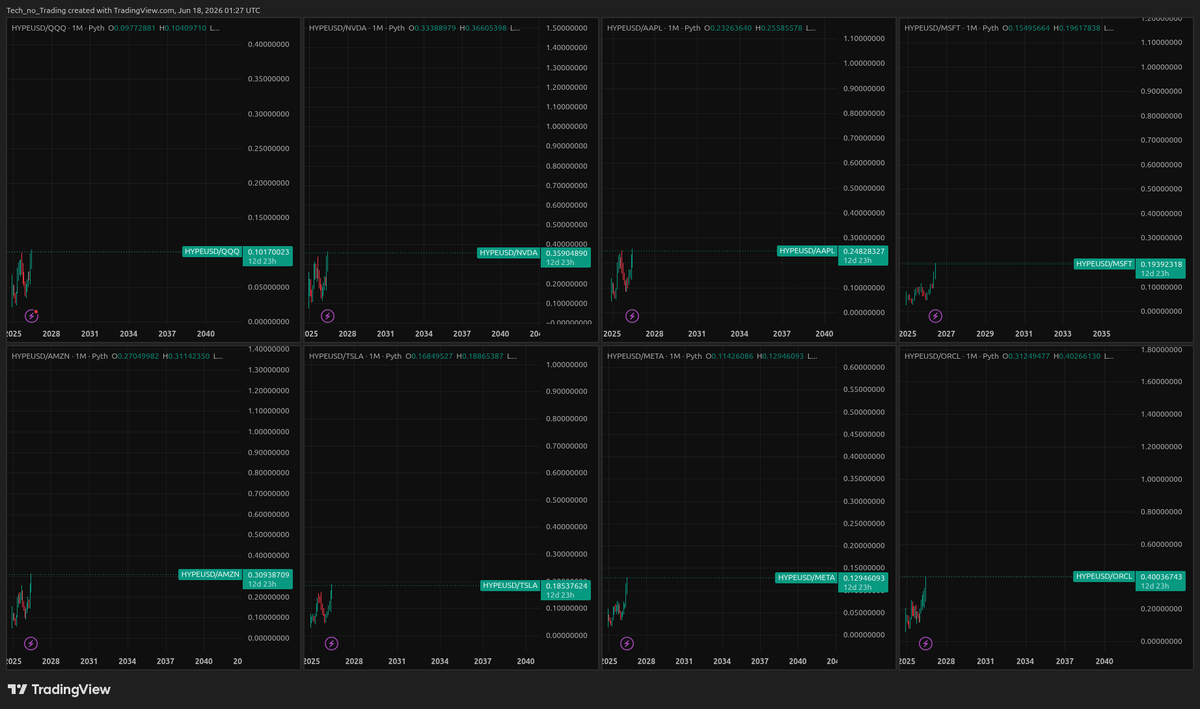Click the current price label 0.10170023
The height and width of the screenshot is (709, 1200).
click(268, 252)
